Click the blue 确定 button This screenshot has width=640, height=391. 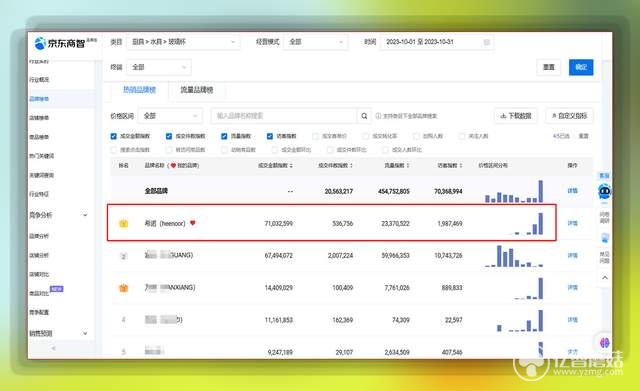[581, 67]
